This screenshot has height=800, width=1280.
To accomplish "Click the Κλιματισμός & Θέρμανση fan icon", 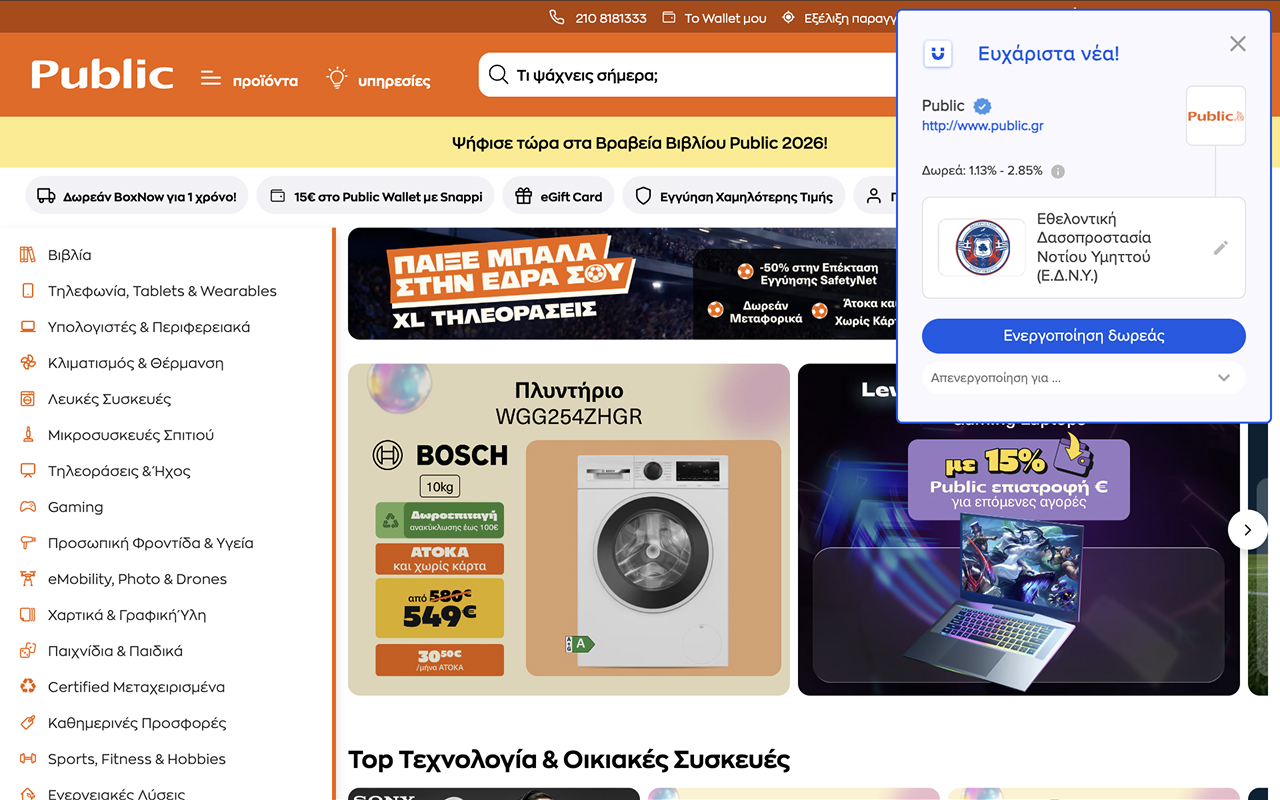I will coord(28,363).
